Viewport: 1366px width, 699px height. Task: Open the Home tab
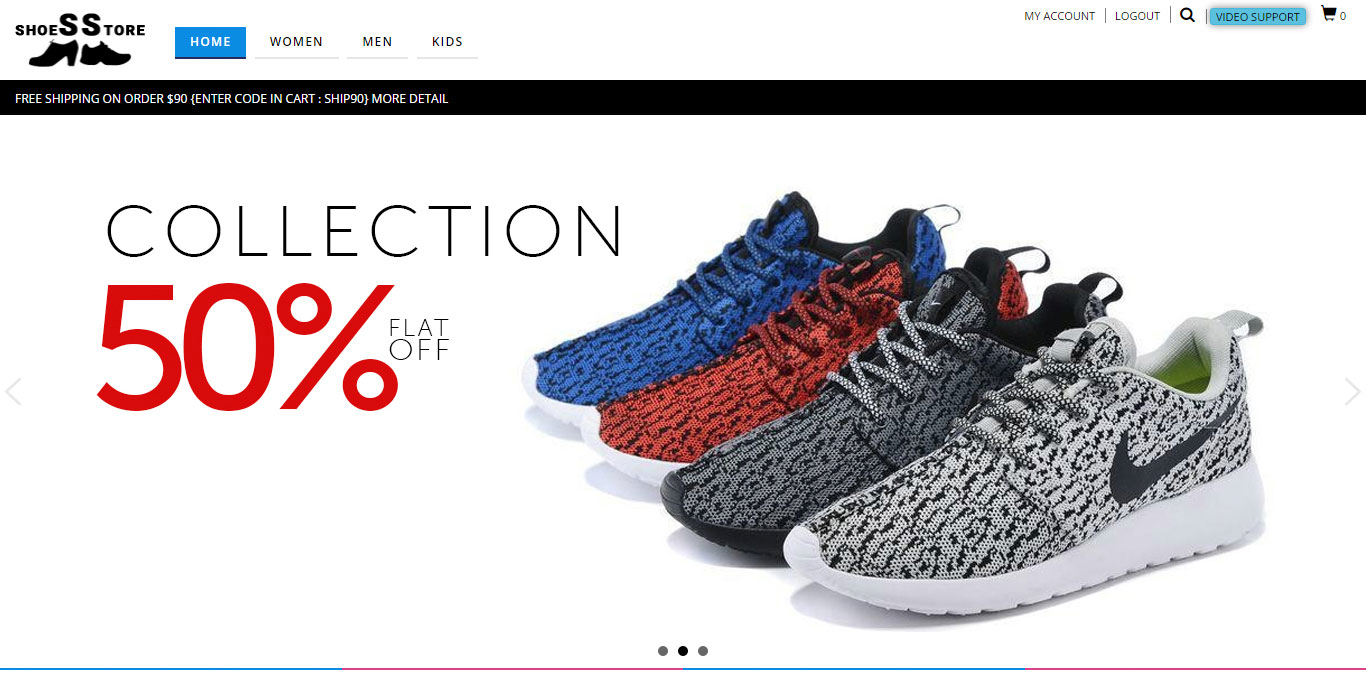tap(210, 42)
